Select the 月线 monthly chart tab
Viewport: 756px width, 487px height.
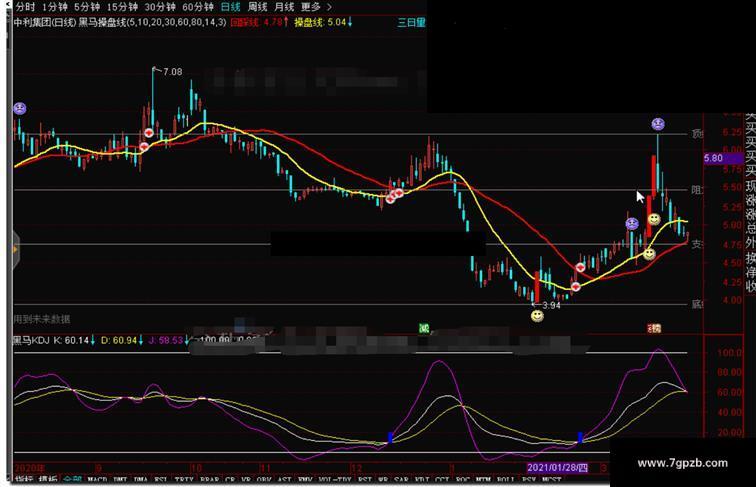(284, 7)
